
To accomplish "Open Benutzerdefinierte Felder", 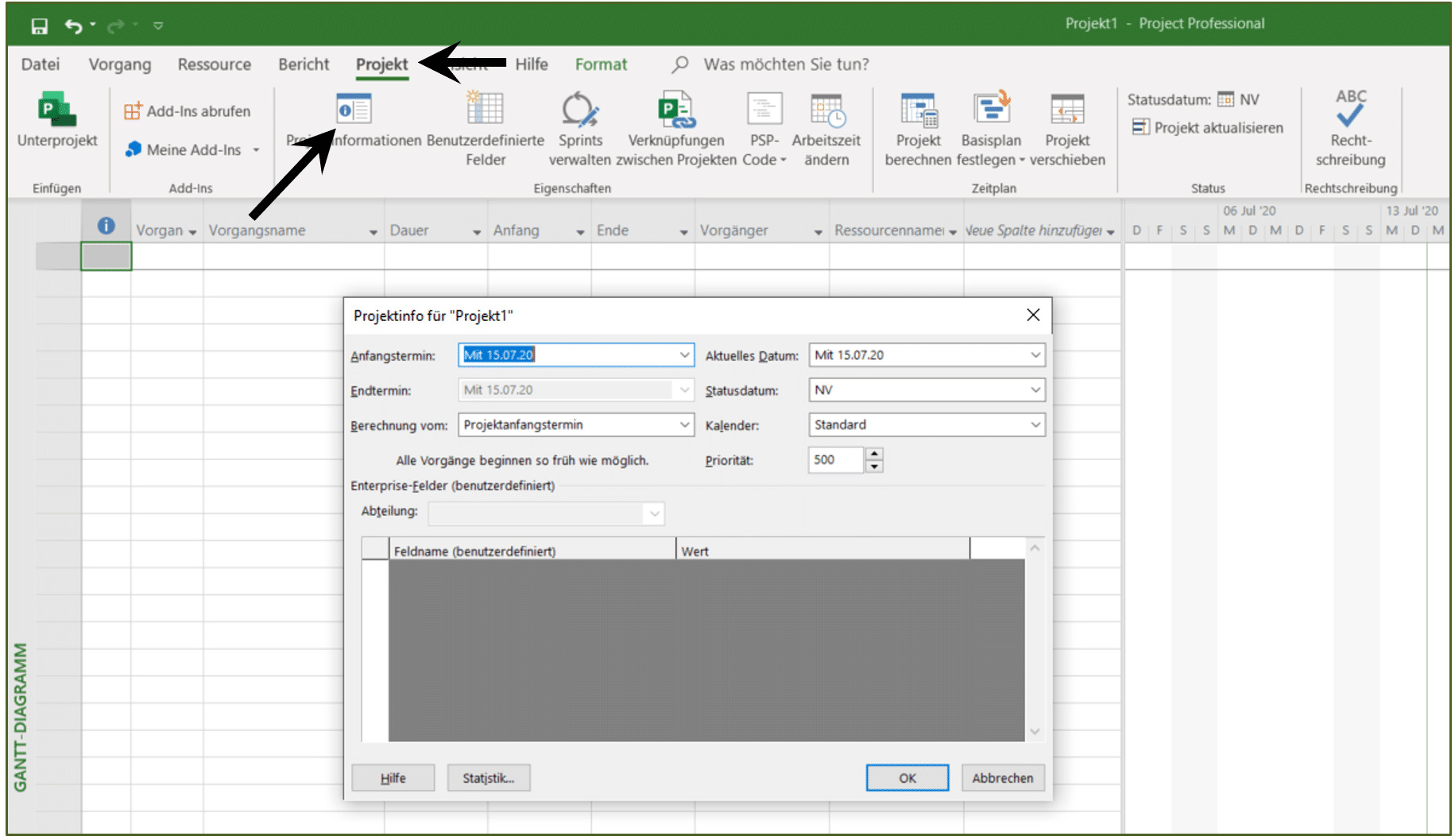I will (485, 129).
